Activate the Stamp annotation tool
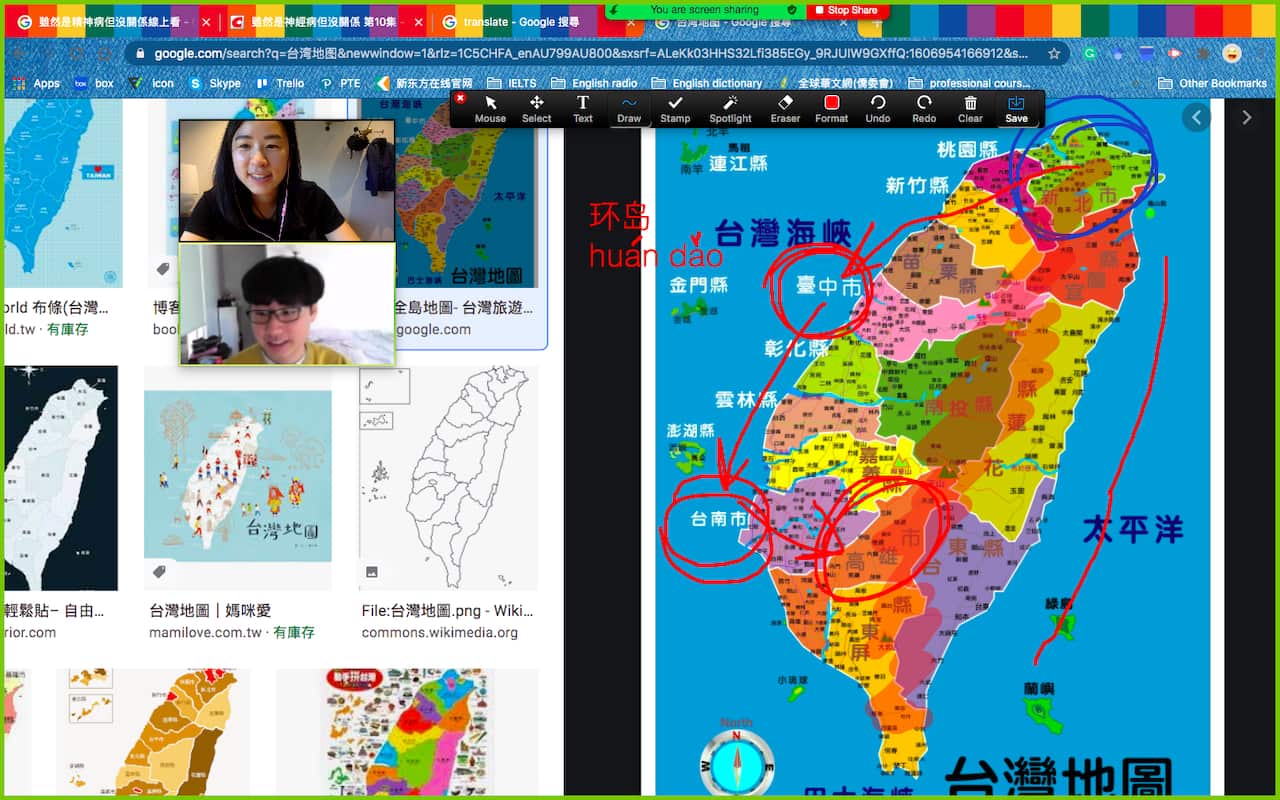The height and width of the screenshot is (800, 1280). [x=675, y=108]
